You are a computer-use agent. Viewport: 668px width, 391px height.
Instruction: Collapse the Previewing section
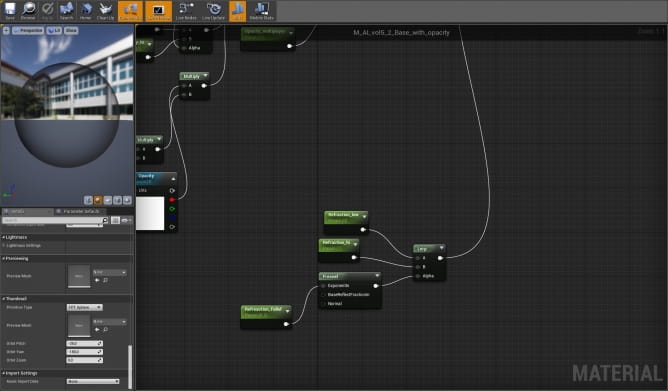pos(3,259)
